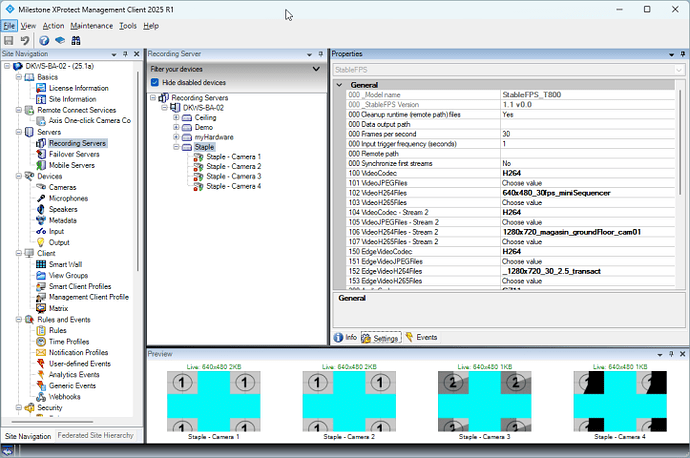
Task: Collapse the Devices tree node
Action: (x=19, y=176)
